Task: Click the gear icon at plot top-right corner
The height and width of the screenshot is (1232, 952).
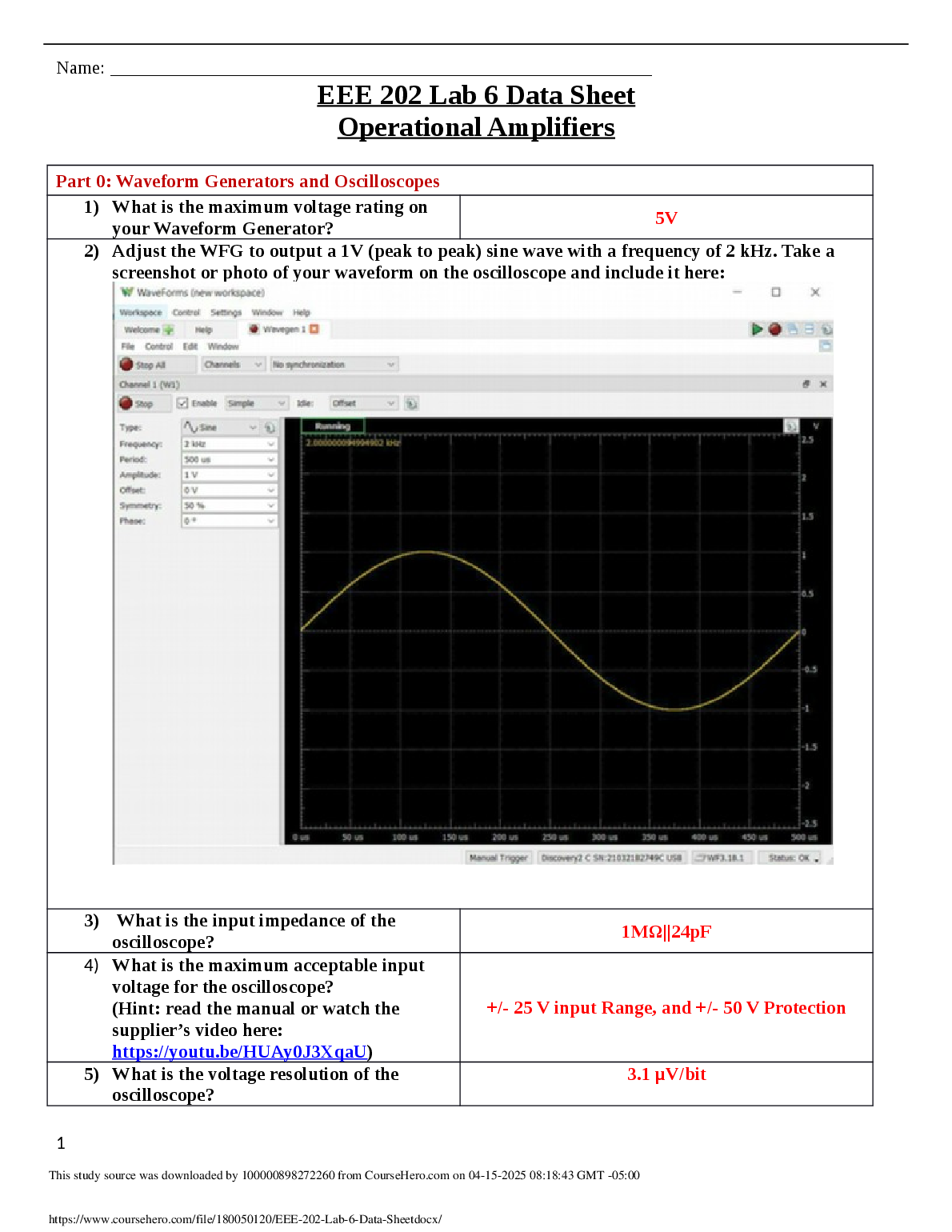Action: coord(790,426)
